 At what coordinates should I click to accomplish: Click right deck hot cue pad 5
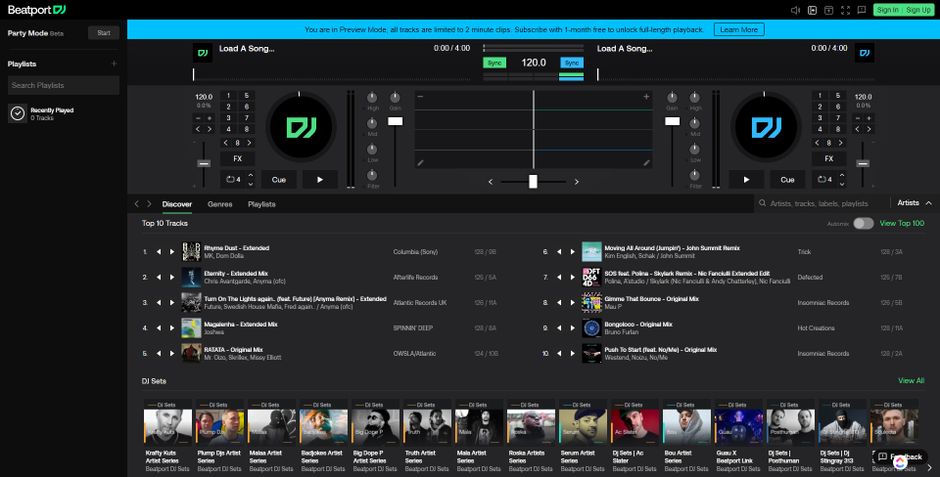(x=837, y=95)
